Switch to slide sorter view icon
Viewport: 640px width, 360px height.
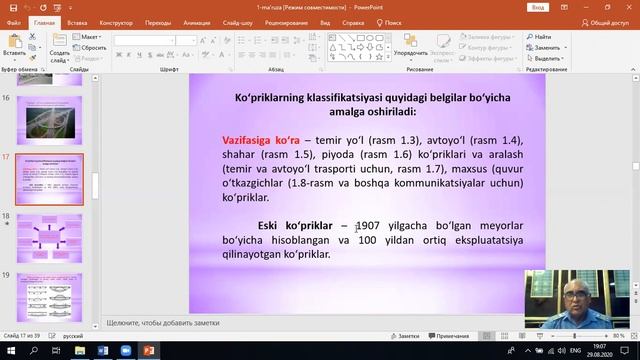[x=504, y=336]
